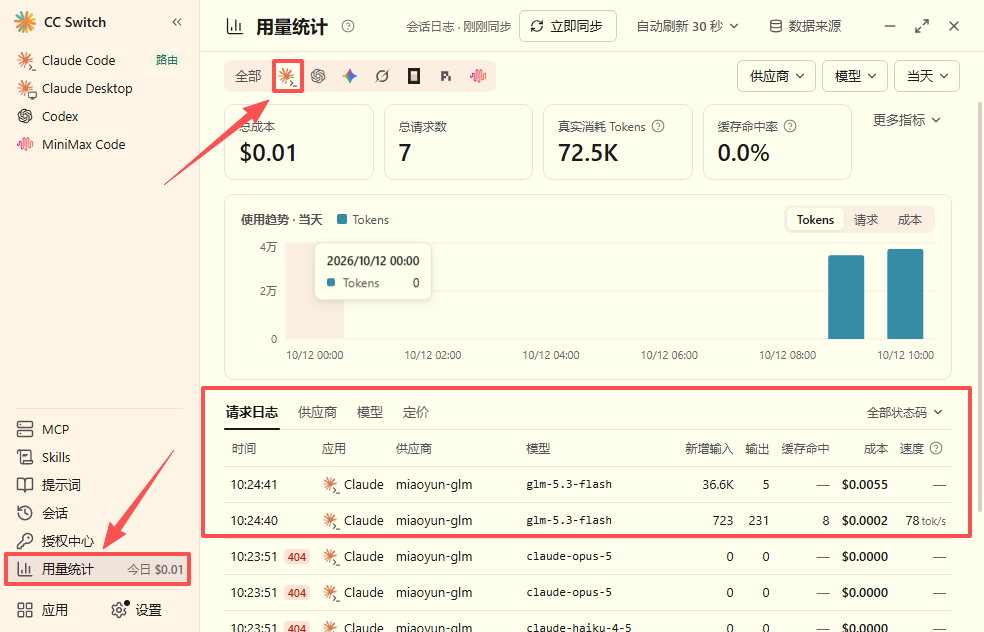This screenshot has width=984, height=632.
Task: Filter by the pixel-block app icon
Action: tap(446, 77)
